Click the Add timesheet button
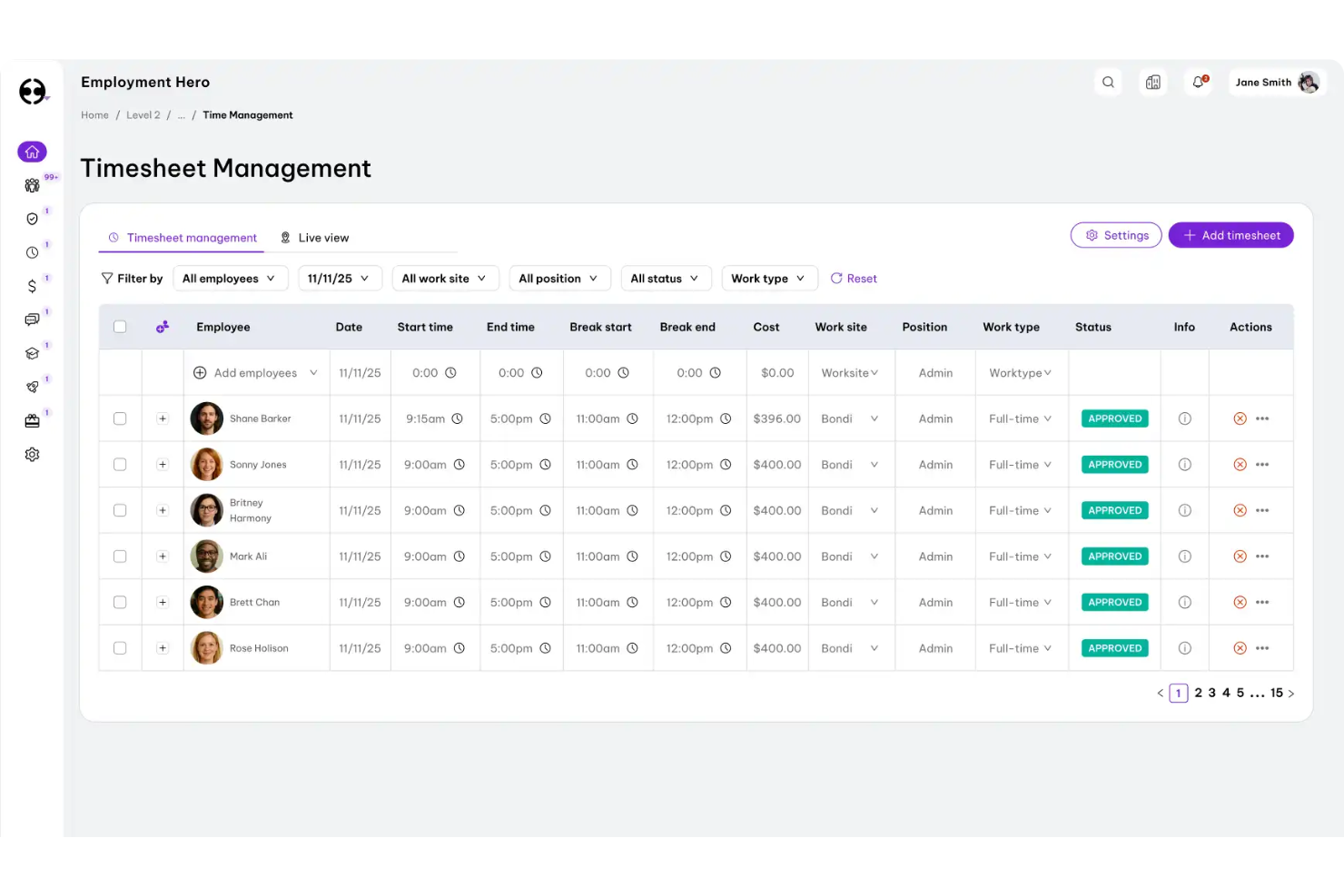This screenshot has height=896, width=1344. pyautogui.click(x=1230, y=235)
